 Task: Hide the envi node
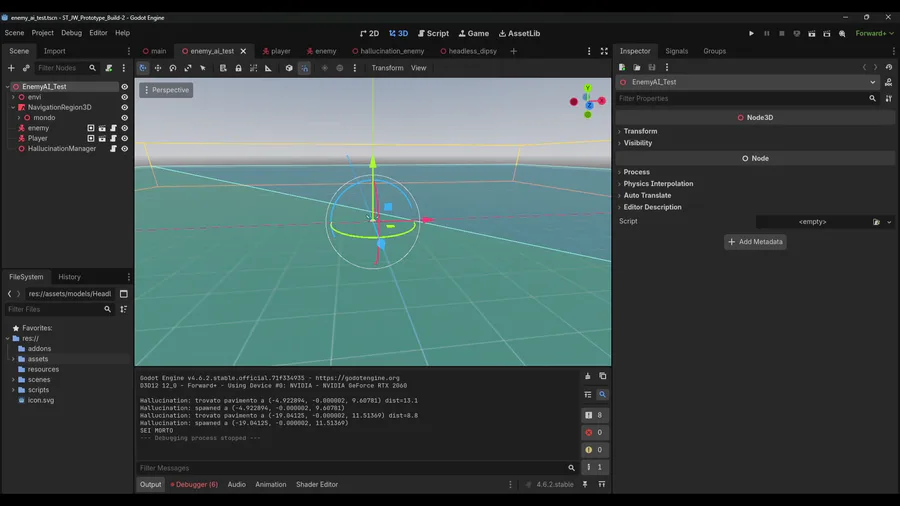tap(125, 97)
